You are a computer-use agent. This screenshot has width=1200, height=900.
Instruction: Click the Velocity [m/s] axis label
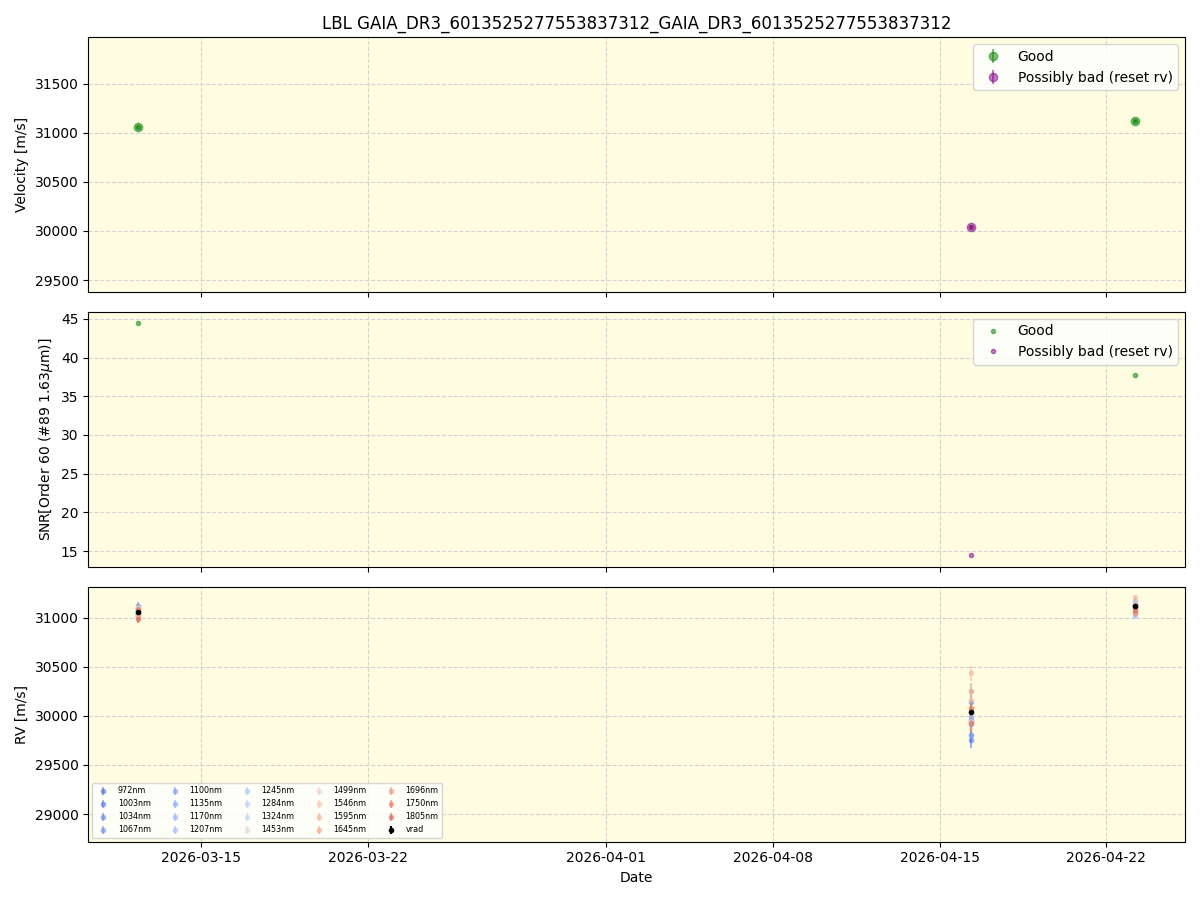21,165
